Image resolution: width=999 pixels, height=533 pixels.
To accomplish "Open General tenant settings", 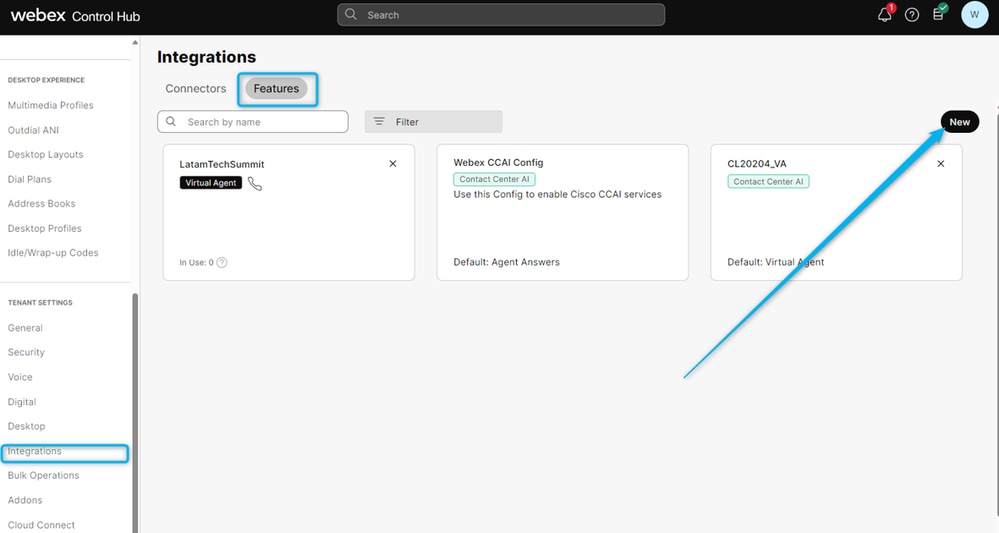I will (25, 328).
